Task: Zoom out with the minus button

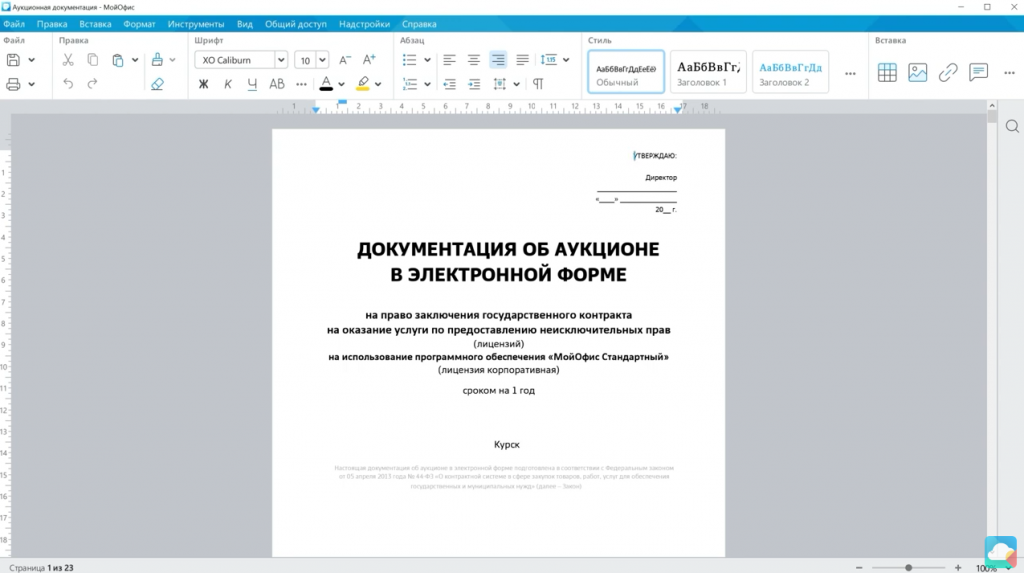Action: (859, 568)
